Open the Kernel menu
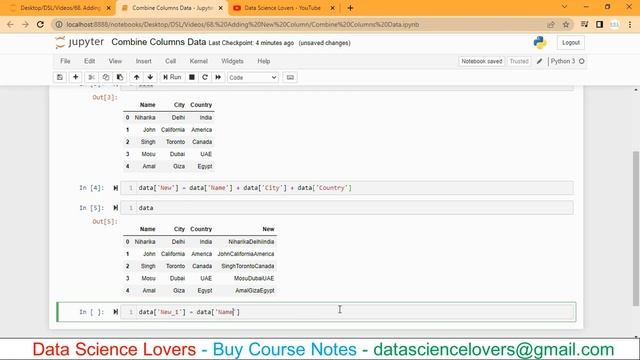Viewport: 640px width, 360px height. (x=199, y=61)
